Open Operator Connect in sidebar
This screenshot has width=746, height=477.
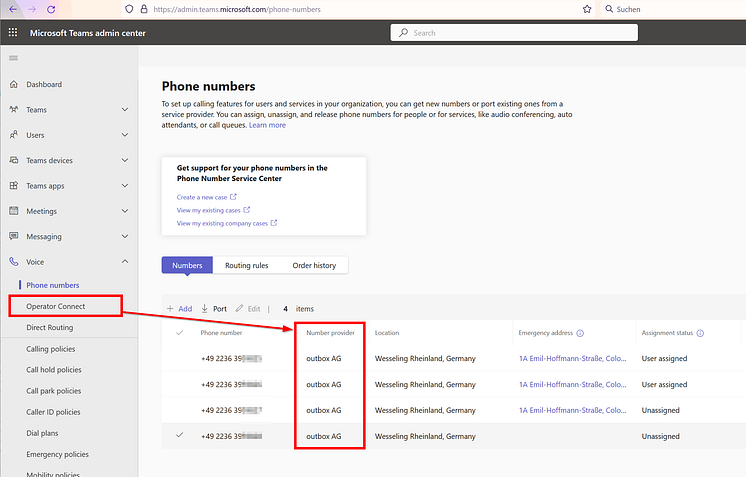coord(56,306)
